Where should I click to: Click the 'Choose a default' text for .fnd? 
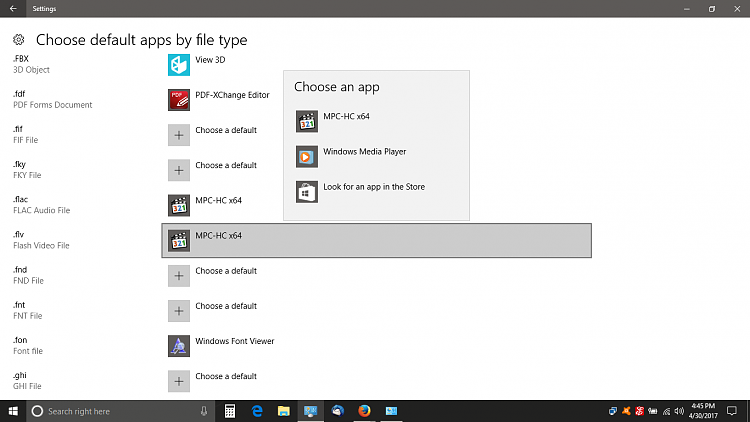pyautogui.click(x=226, y=271)
